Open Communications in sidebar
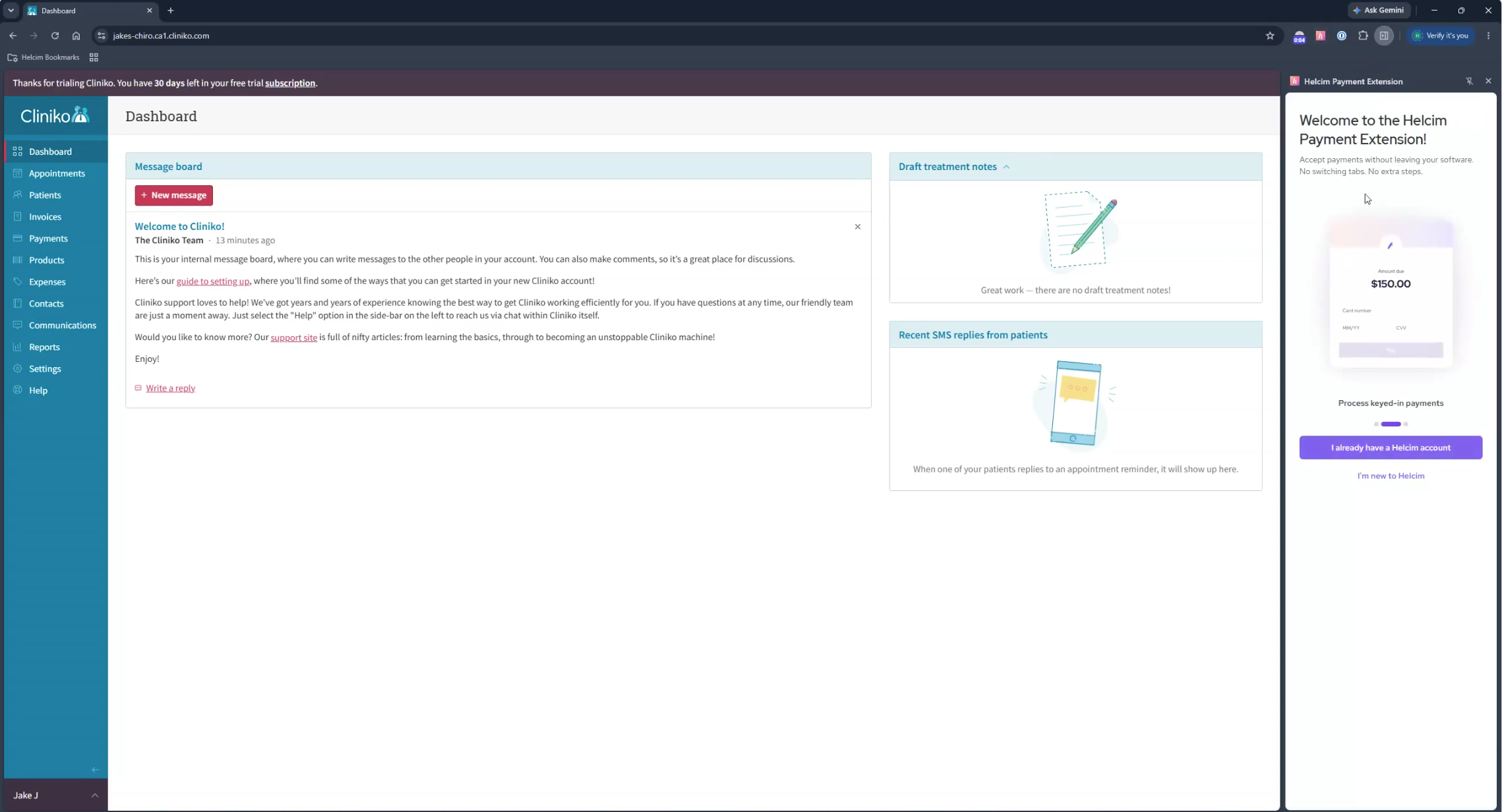Image resolution: width=1502 pixels, height=812 pixels. click(56, 326)
